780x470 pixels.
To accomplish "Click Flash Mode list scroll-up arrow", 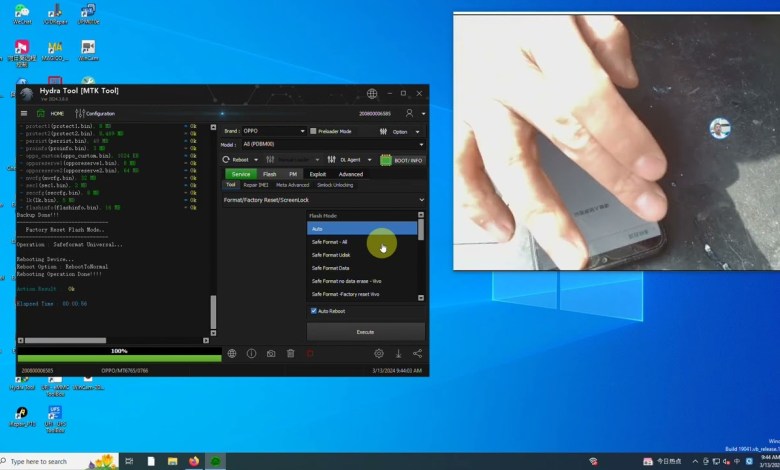I will (421, 215).
